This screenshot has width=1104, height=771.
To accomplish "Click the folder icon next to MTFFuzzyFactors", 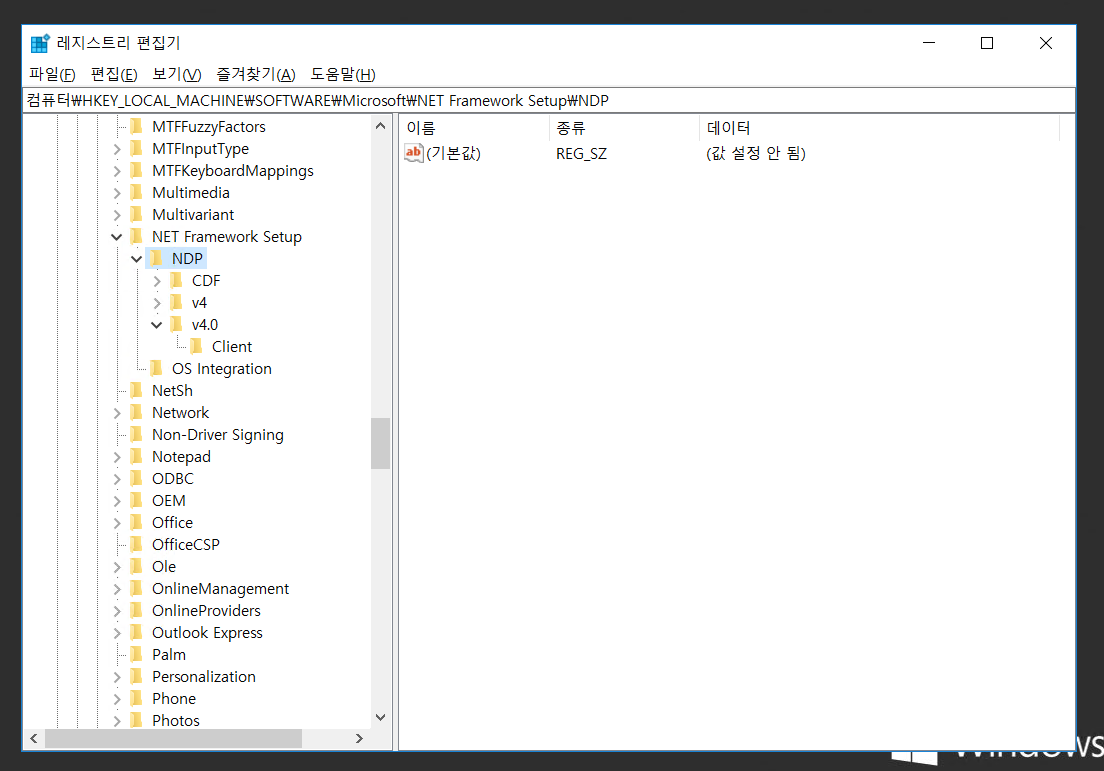I will pos(137,127).
